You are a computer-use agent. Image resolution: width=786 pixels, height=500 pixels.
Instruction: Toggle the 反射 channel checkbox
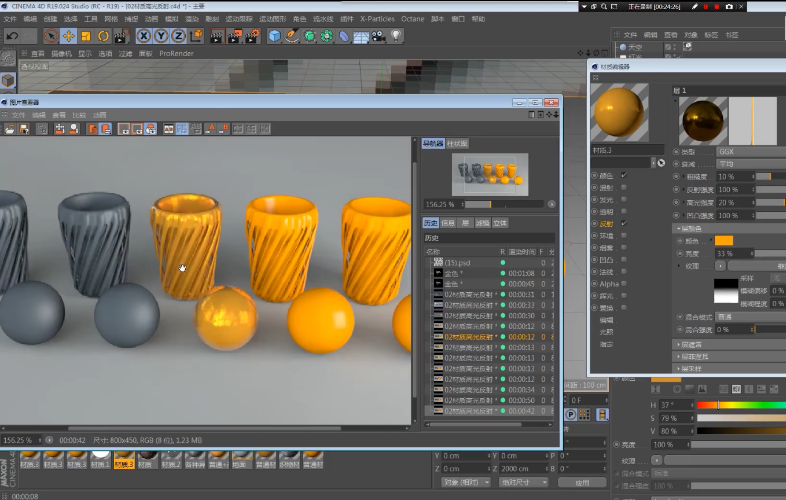[x=624, y=223]
